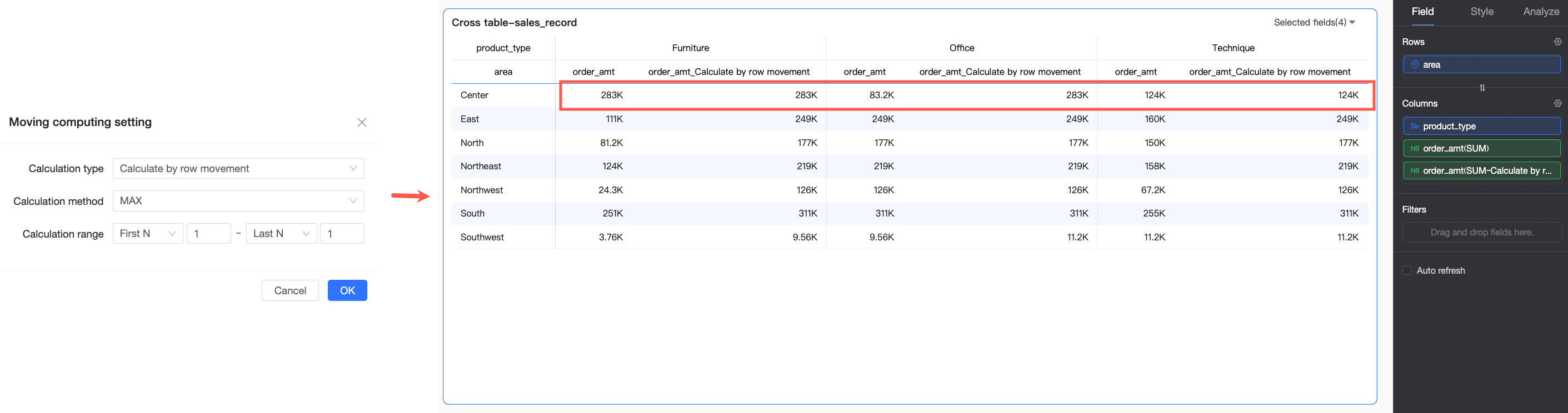Click the Cancel button
This screenshot has height=413, width=1568.
289,290
